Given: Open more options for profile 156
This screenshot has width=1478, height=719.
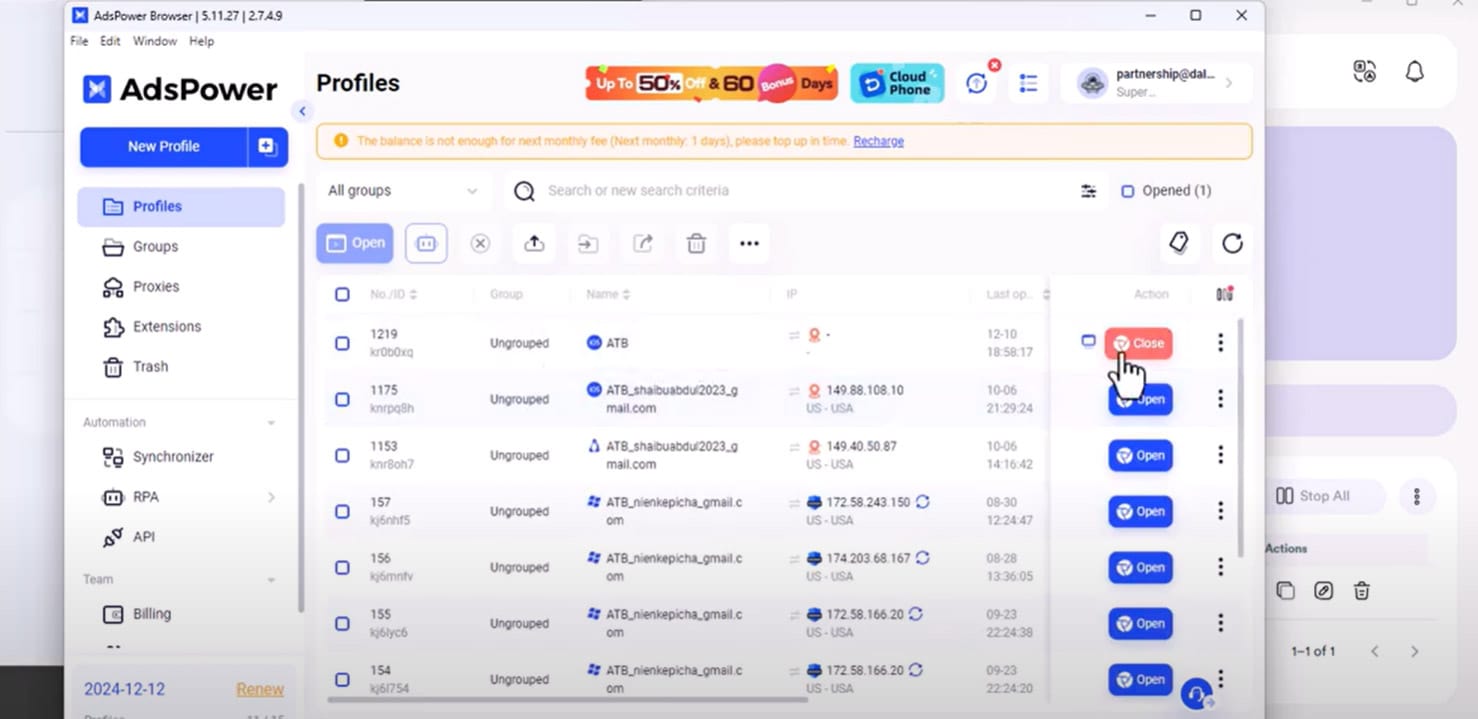Looking at the screenshot, I should tap(1220, 567).
